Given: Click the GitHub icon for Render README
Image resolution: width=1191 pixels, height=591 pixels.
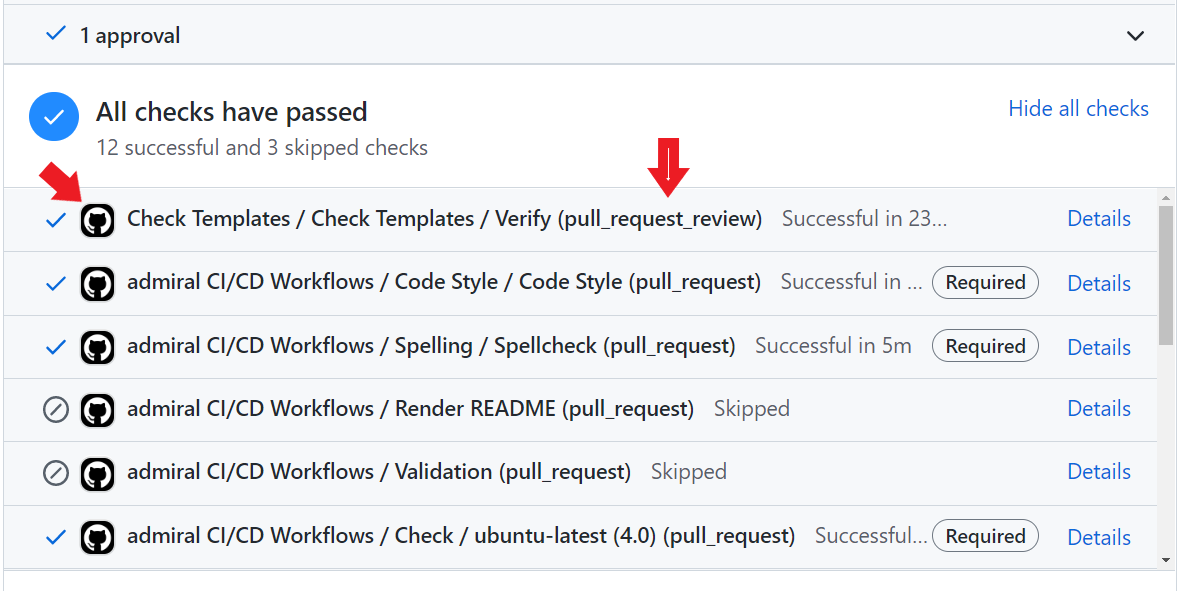Looking at the screenshot, I should pos(97,409).
